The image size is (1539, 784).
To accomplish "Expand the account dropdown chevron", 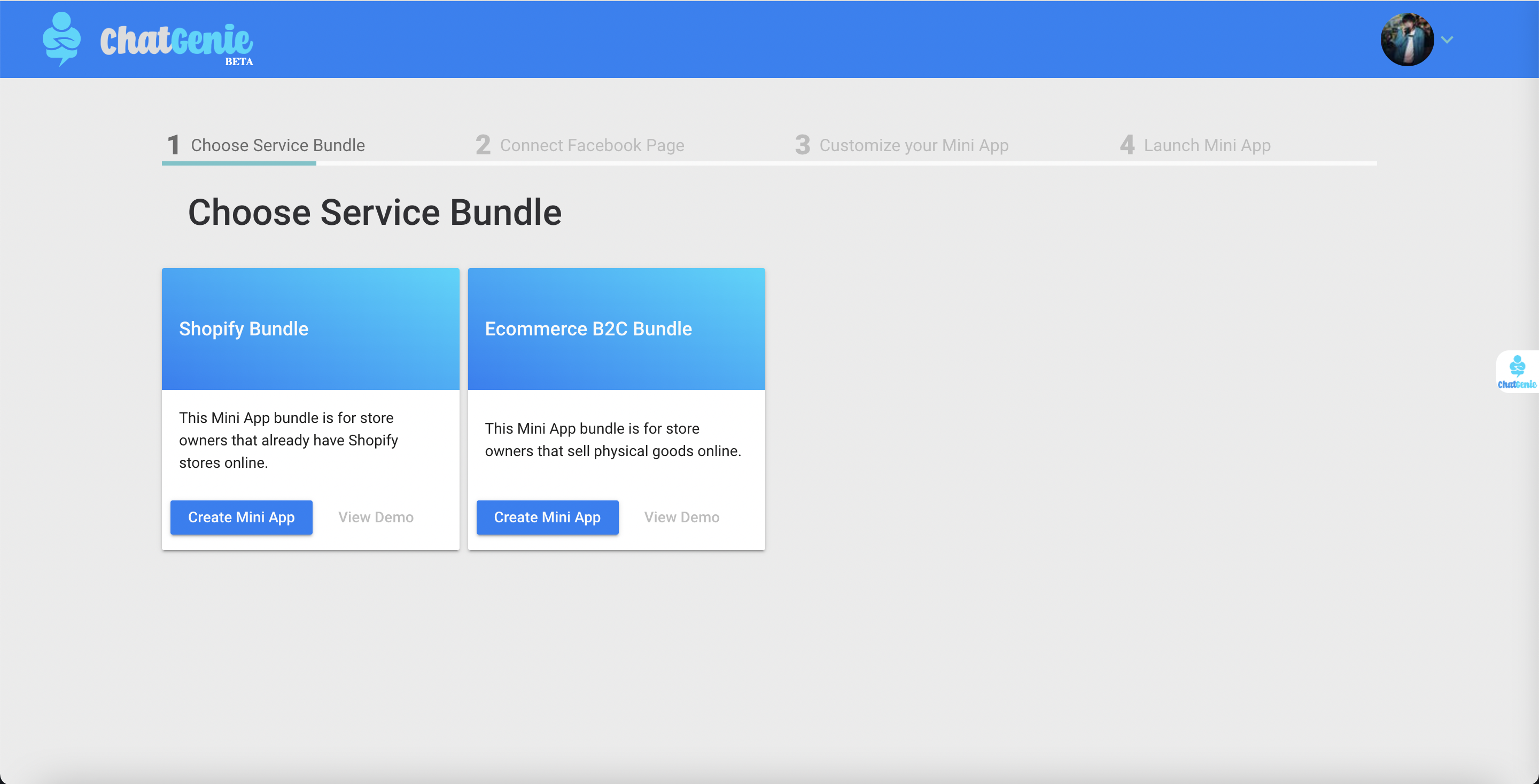I will point(1447,40).
